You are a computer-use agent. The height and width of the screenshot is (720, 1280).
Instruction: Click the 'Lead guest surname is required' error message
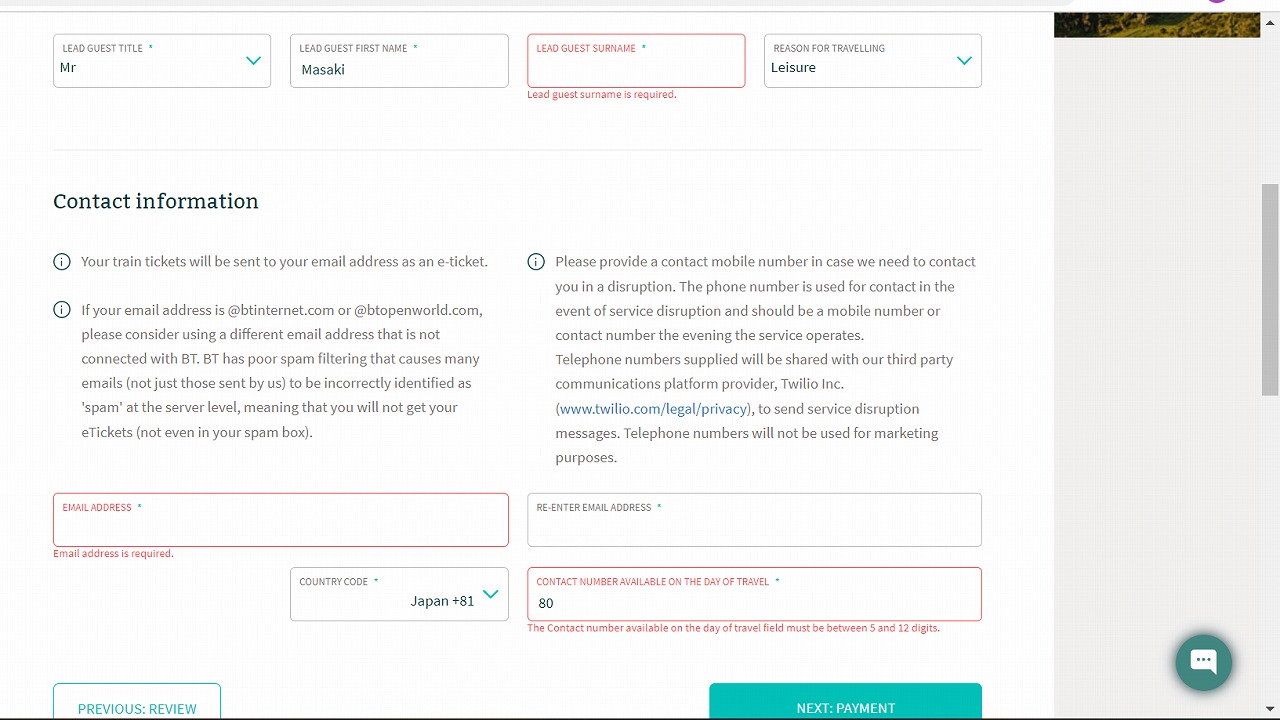point(602,95)
